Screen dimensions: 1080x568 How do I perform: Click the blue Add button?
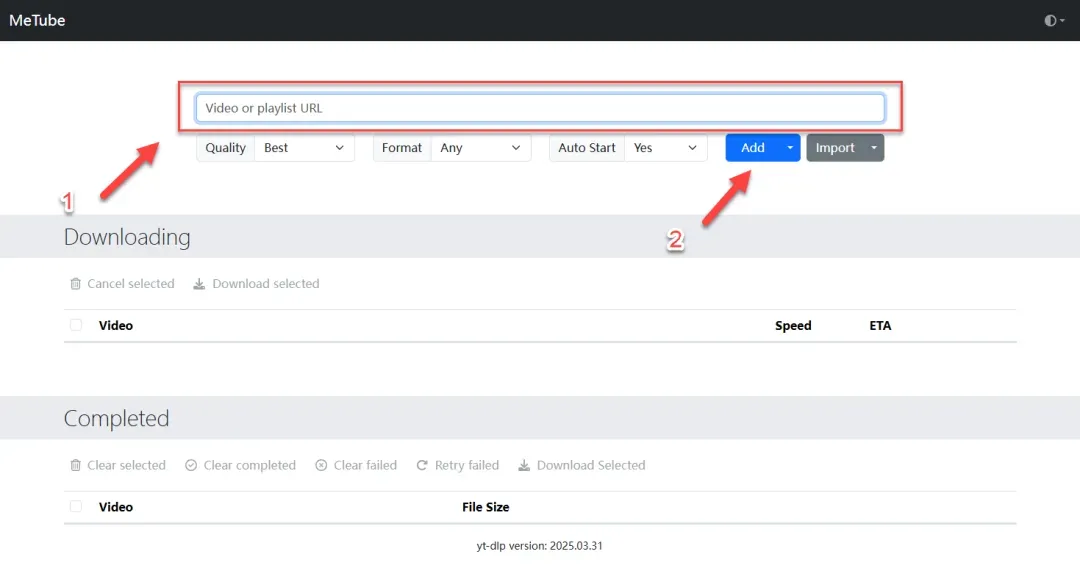click(753, 148)
